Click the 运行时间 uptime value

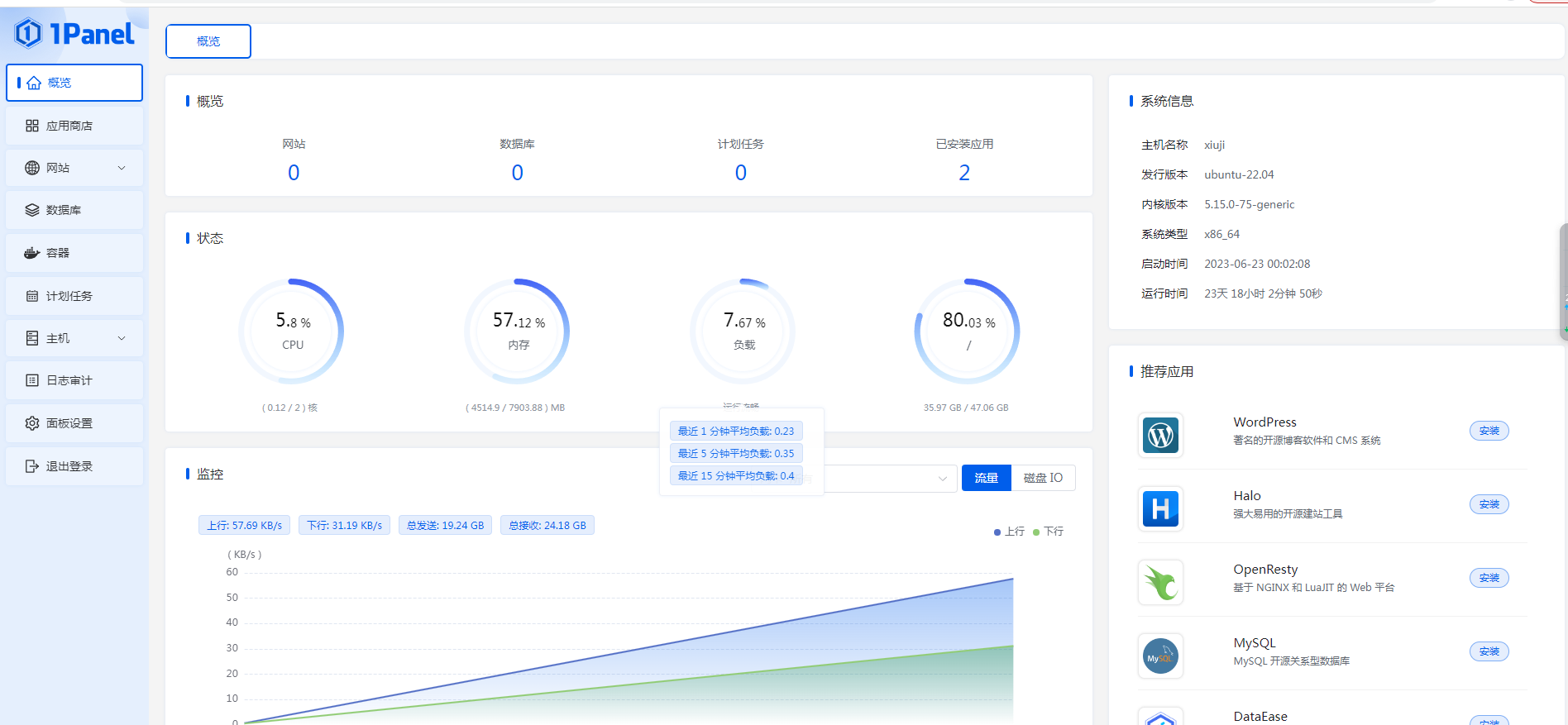[1263, 293]
